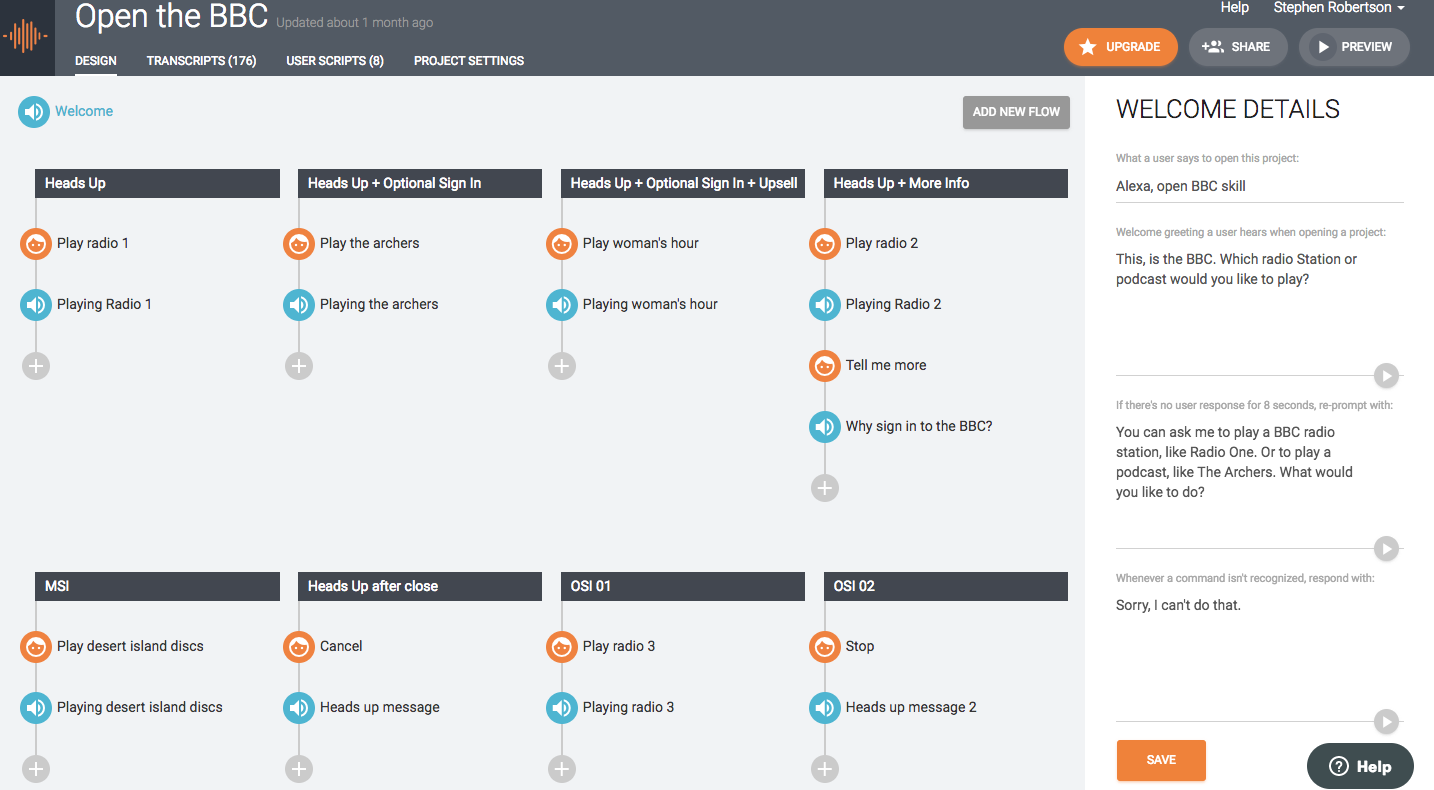Add step under MSI flow
Viewport: 1434px width, 790px height.
(36, 769)
